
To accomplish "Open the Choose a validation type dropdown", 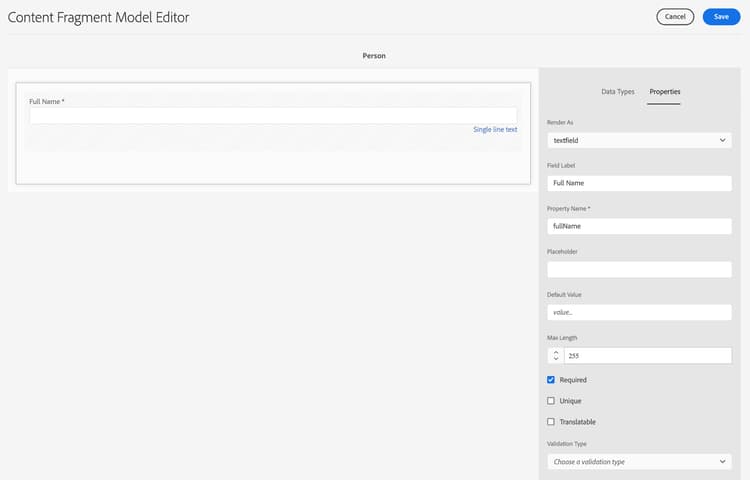I will [640, 461].
